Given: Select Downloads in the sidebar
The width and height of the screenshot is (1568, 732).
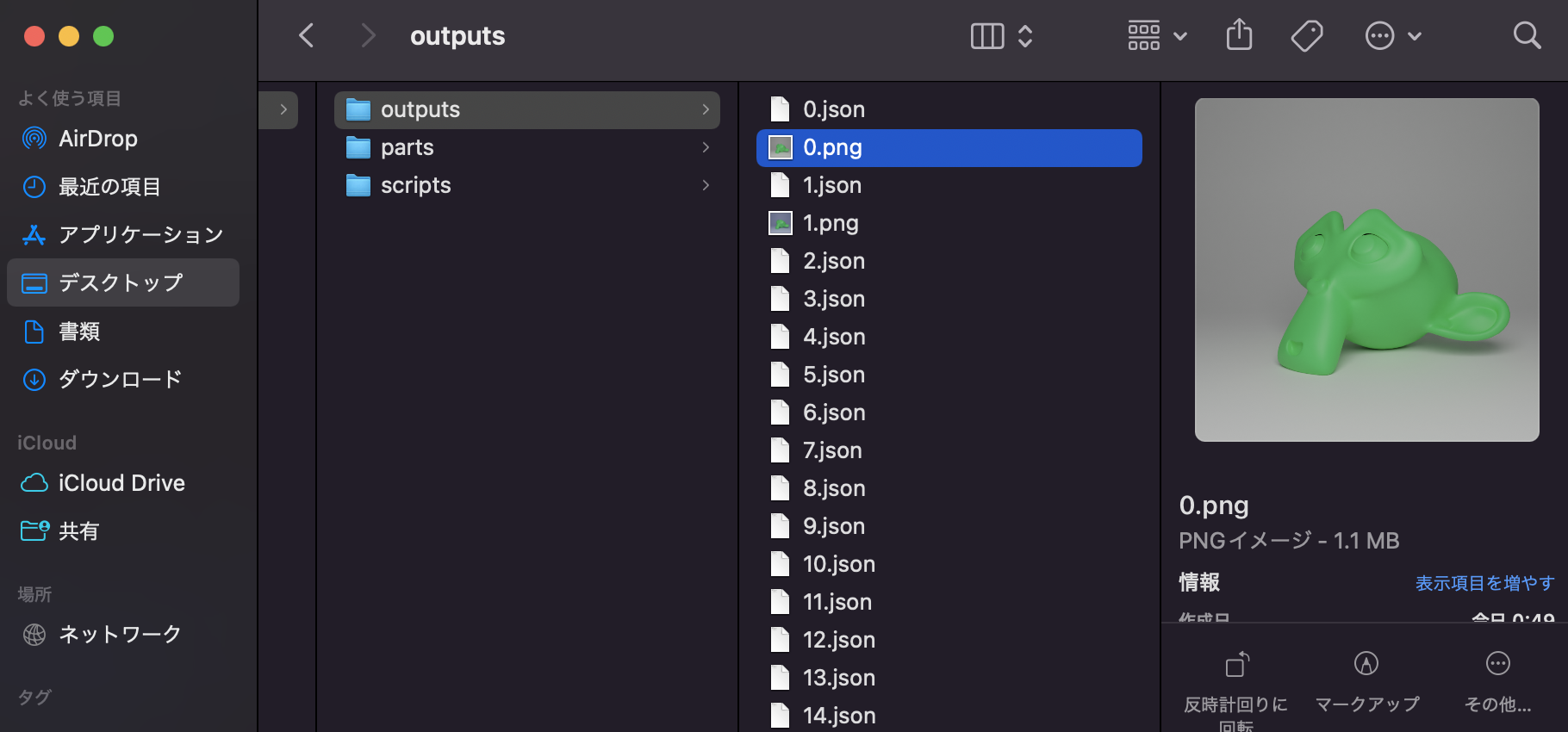Looking at the screenshot, I should pyautogui.click(x=120, y=379).
